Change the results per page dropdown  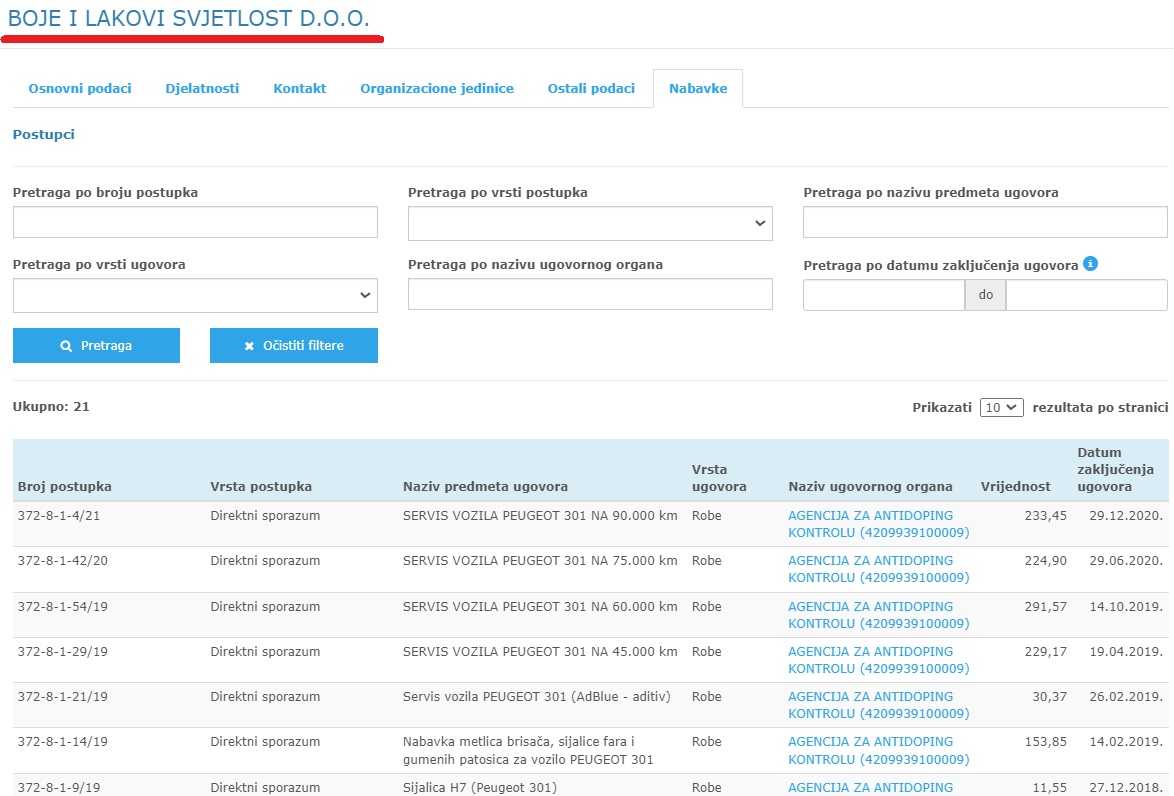[x=1001, y=407]
